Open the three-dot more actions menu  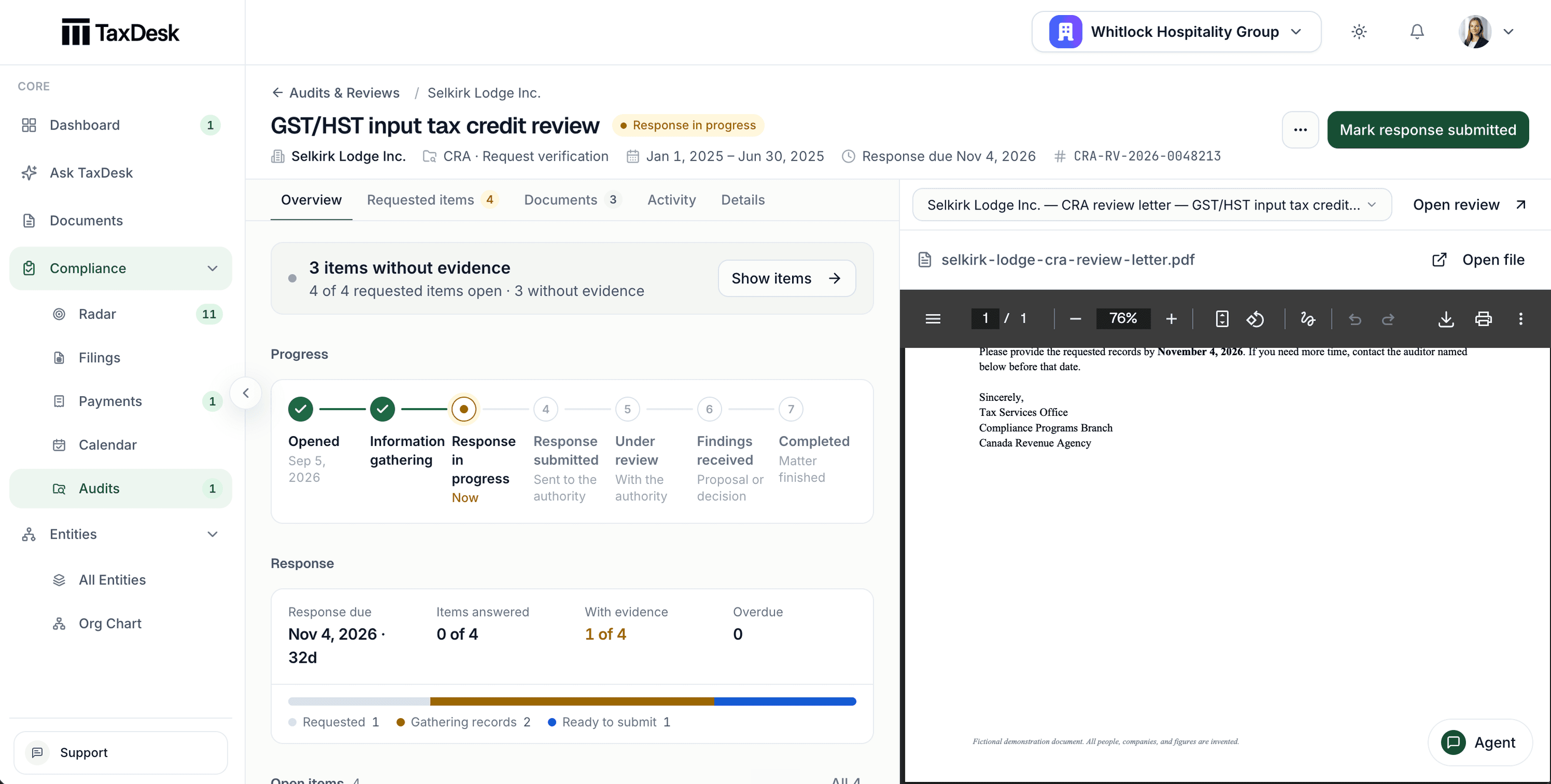point(1300,130)
